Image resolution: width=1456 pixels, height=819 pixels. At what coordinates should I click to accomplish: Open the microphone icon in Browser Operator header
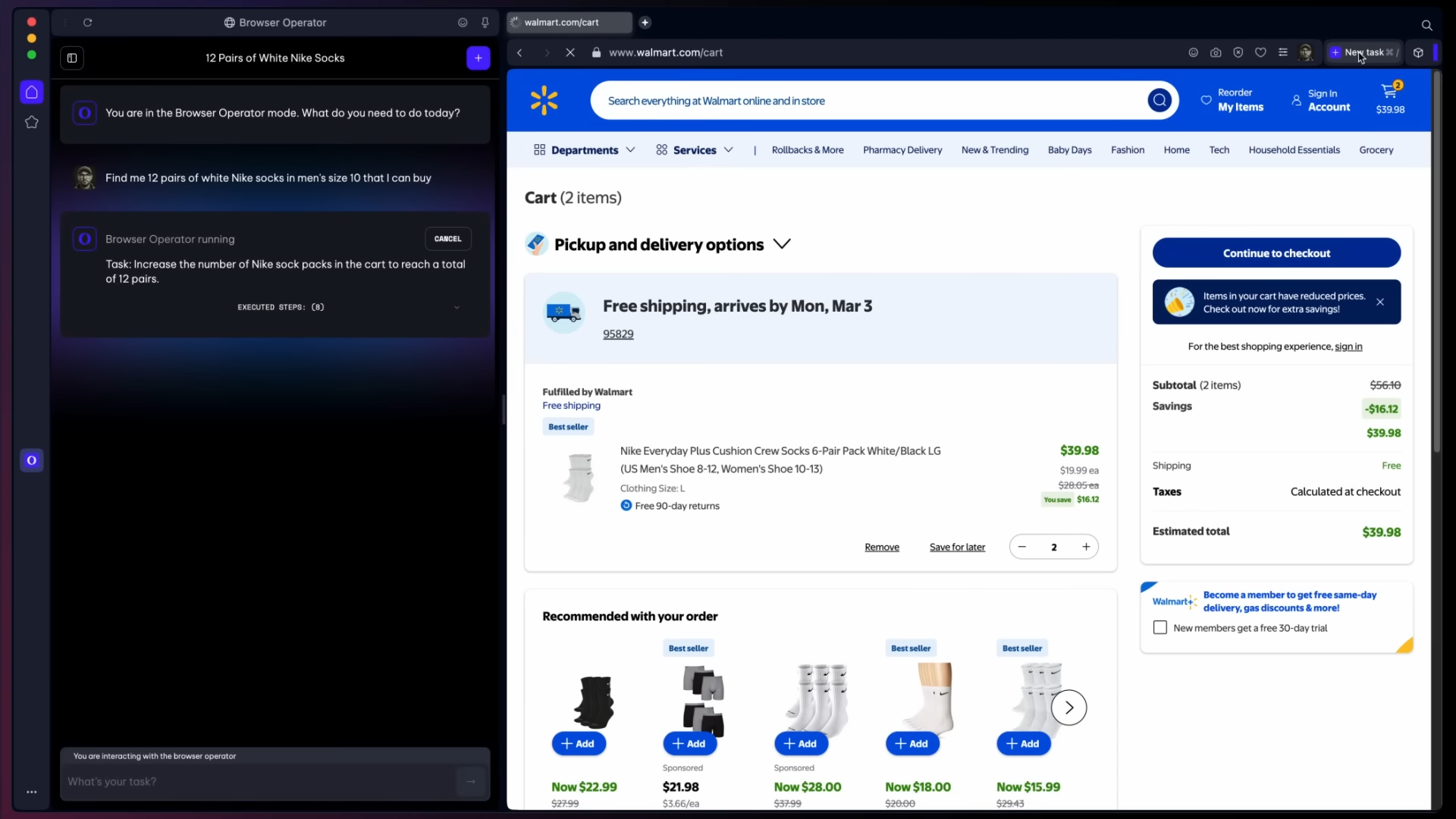486,23
